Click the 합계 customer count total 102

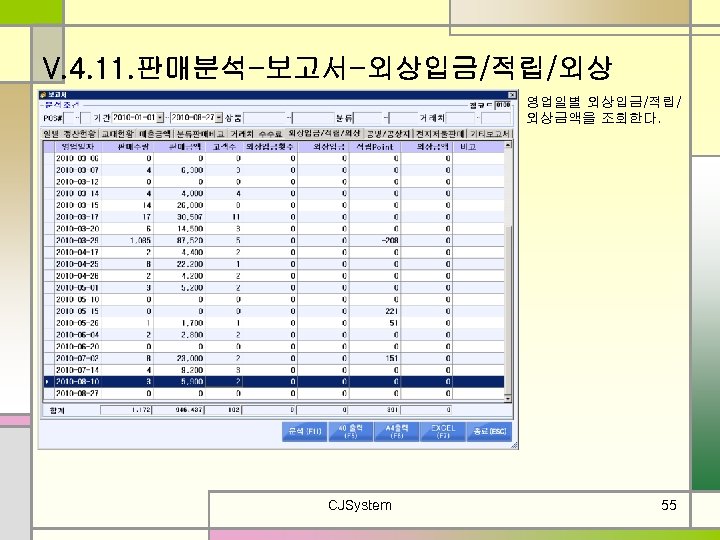pyautogui.click(x=223, y=410)
